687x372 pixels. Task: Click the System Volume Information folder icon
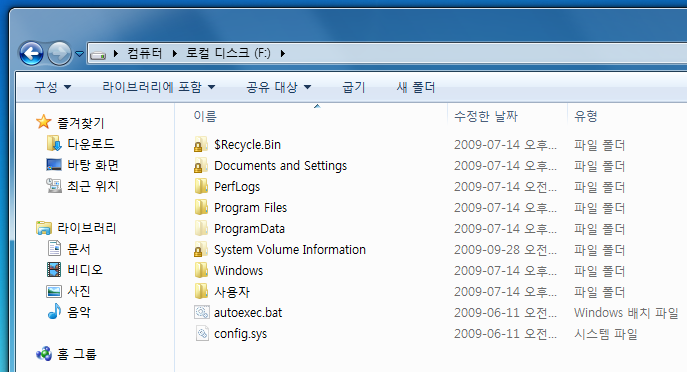point(201,249)
